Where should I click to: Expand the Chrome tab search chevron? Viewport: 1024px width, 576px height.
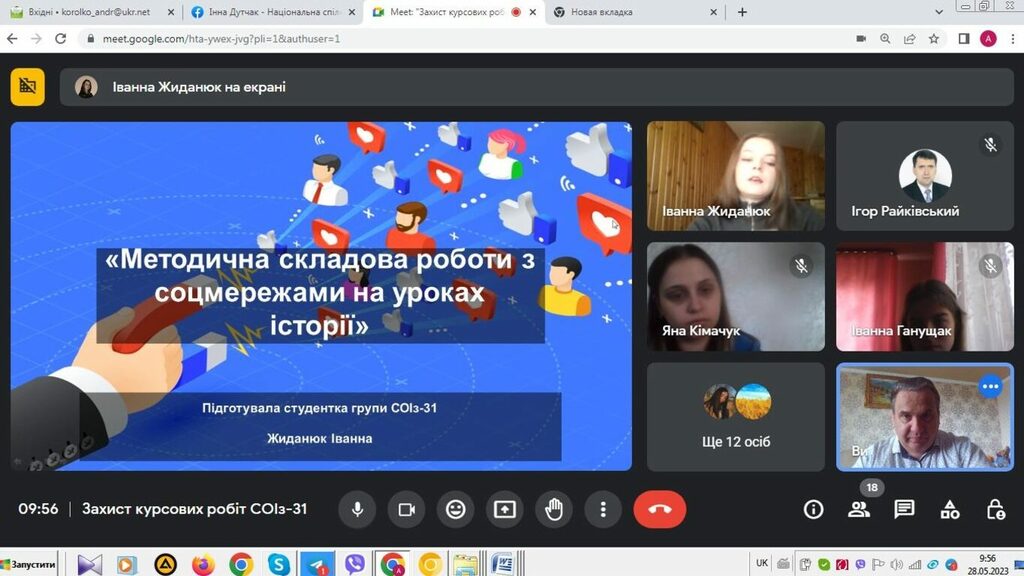pyautogui.click(x=939, y=12)
